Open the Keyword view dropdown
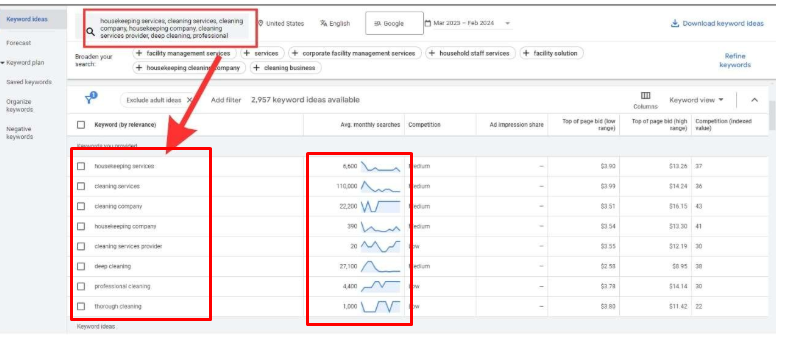The width and height of the screenshot is (806, 360). [696, 100]
